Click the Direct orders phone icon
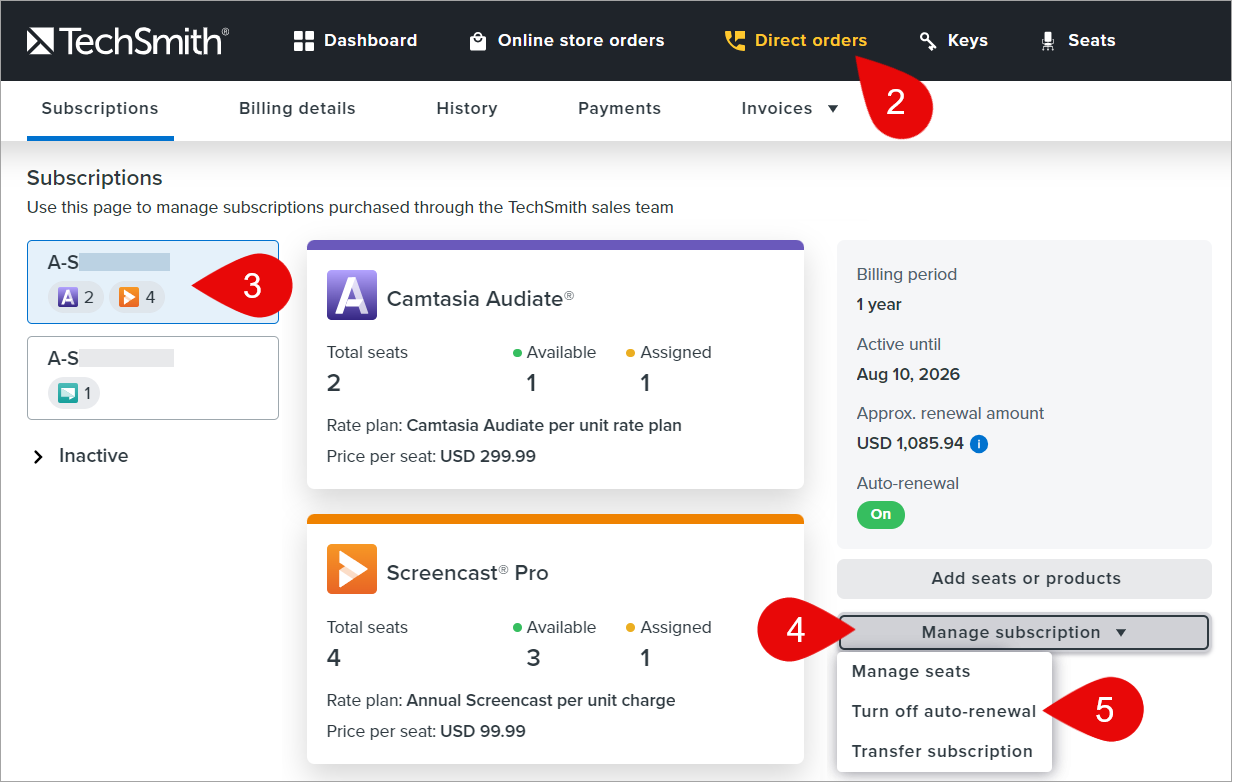 [x=735, y=41]
